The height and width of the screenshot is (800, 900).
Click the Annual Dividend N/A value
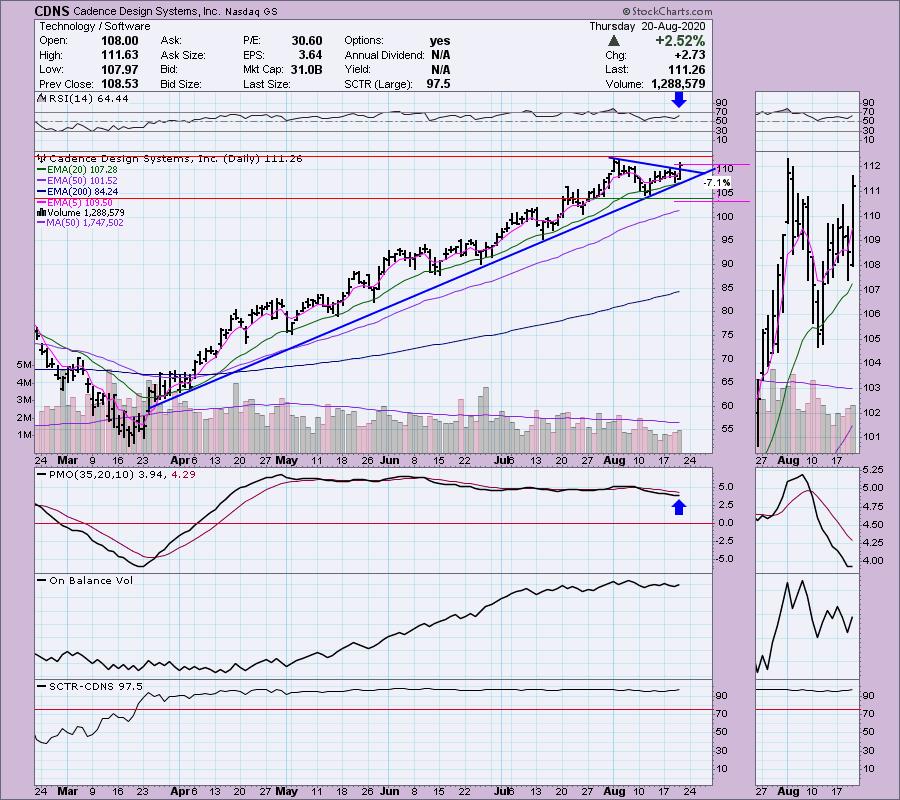[x=440, y=55]
